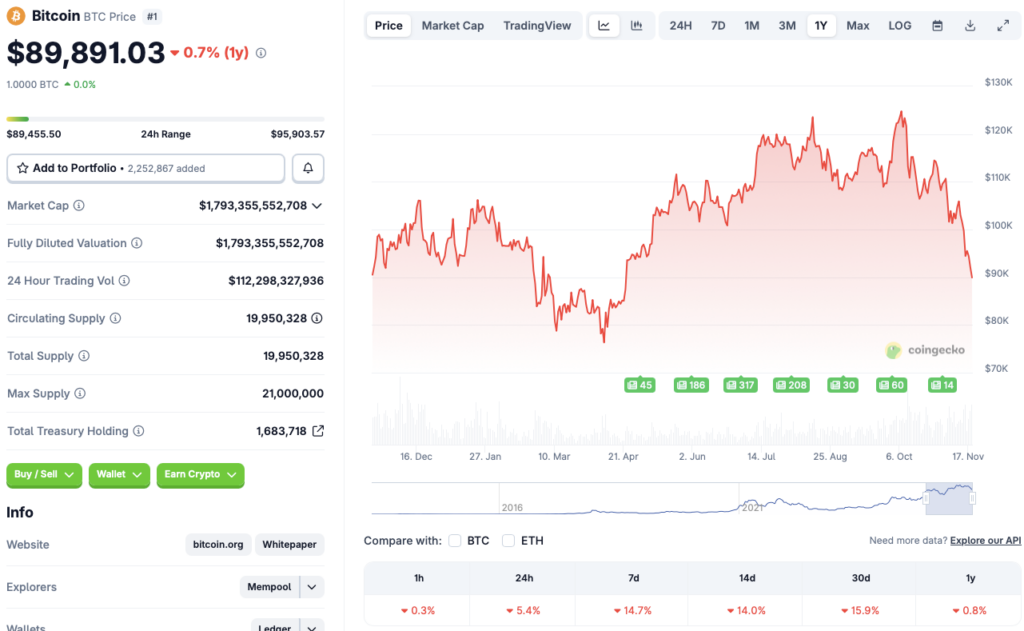The height and width of the screenshot is (631, 1024).
Task: Expand the Market Cap row chevron
Action: 318,205
